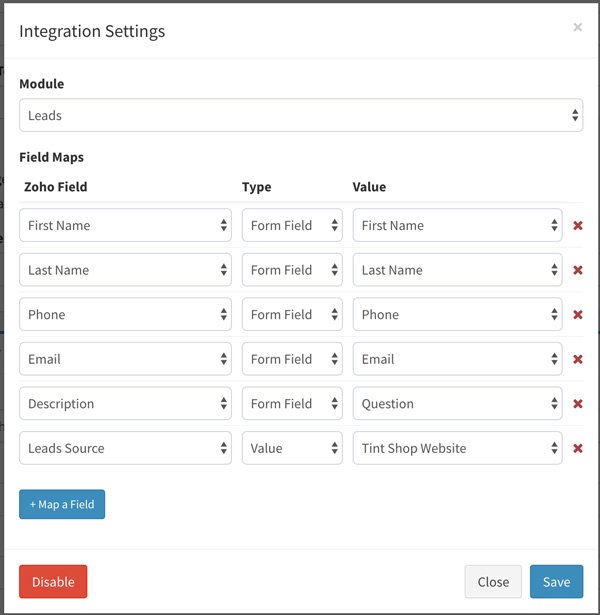The width and height of the screenshot is (600, 615).
Task: Open the Phone Zoho Field dropdown
Action: [125, 315]
